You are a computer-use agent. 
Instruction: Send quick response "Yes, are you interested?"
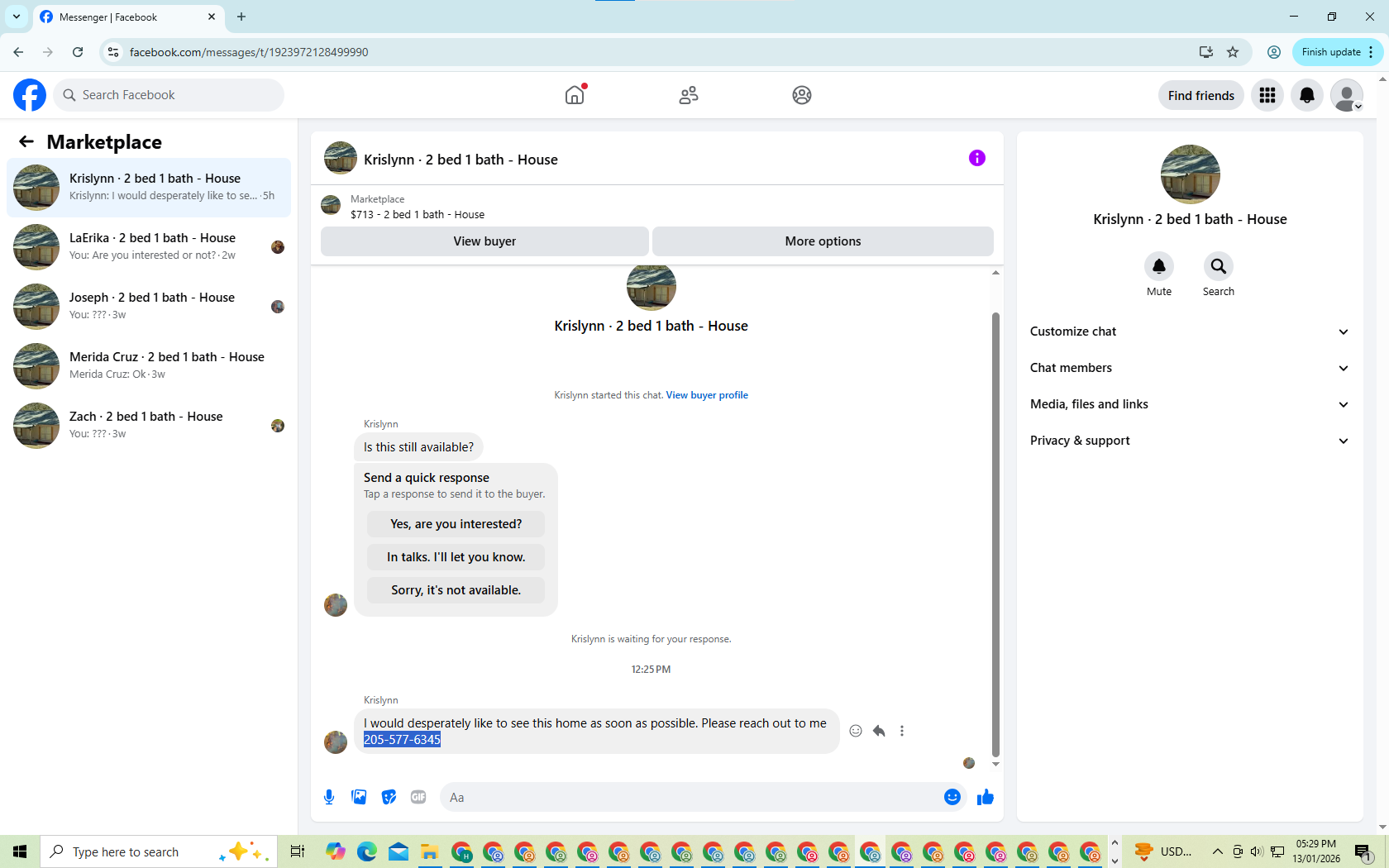click(456, 524)
